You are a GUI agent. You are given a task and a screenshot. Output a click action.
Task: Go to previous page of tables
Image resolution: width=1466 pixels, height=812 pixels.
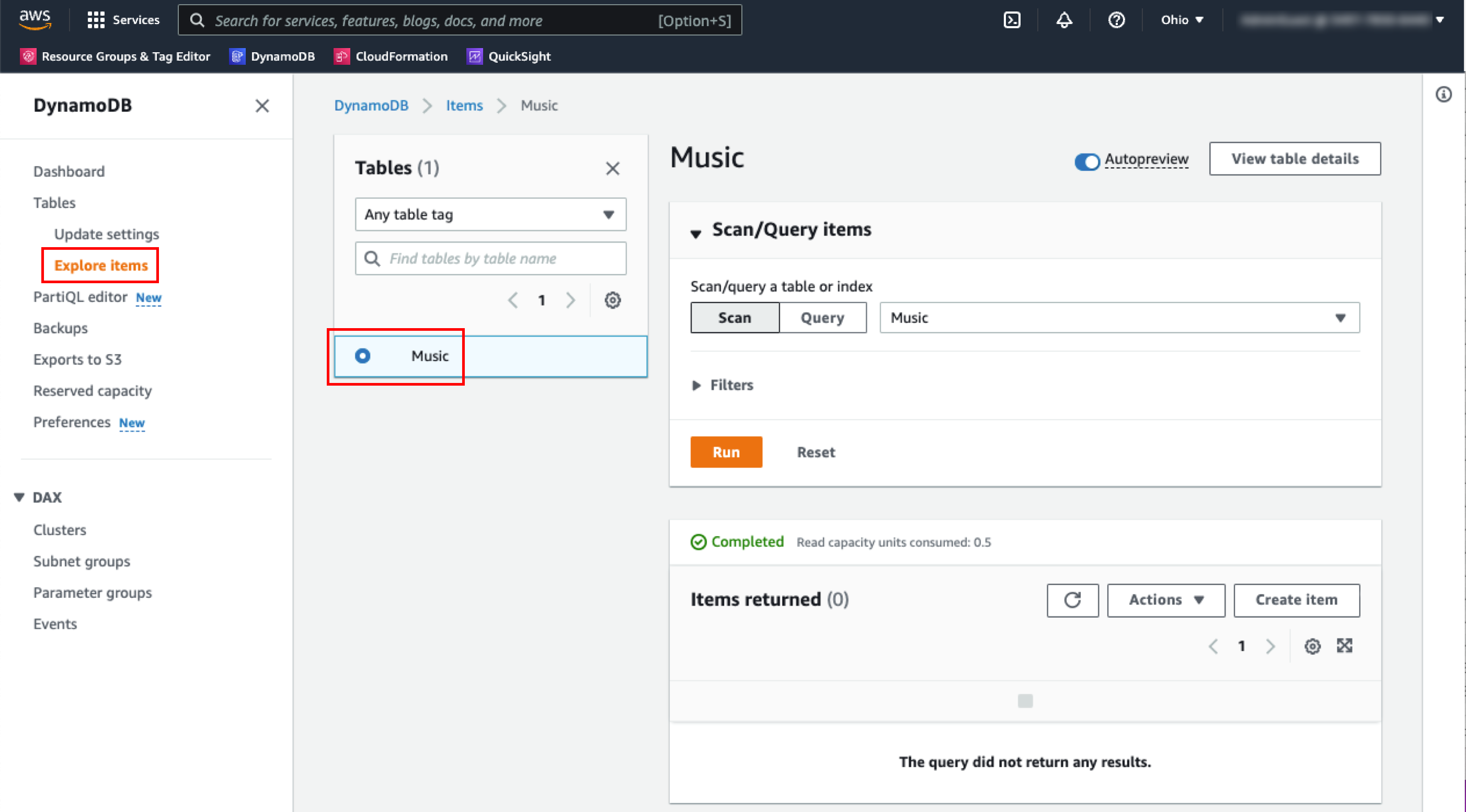[513, 300]
